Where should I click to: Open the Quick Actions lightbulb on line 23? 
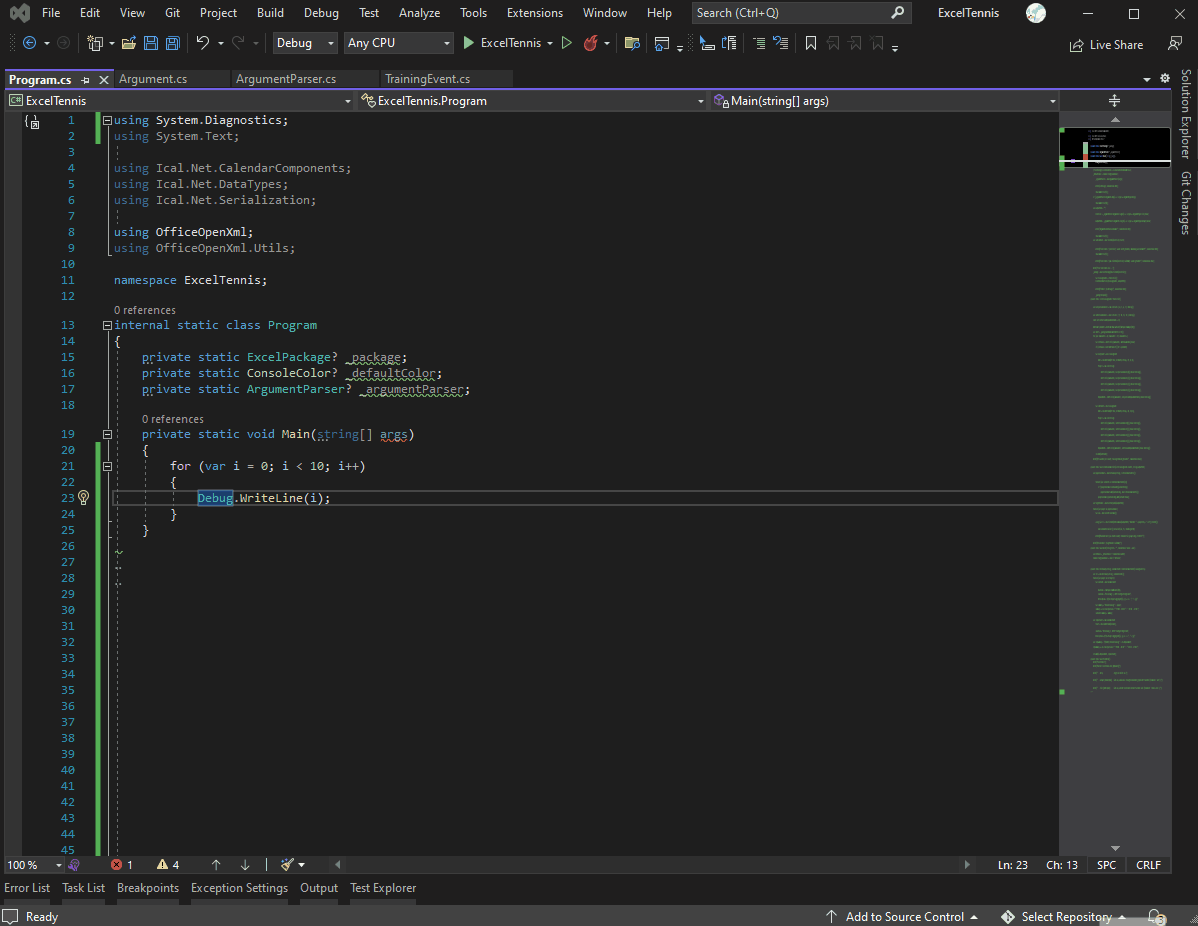tap(83, 497)
